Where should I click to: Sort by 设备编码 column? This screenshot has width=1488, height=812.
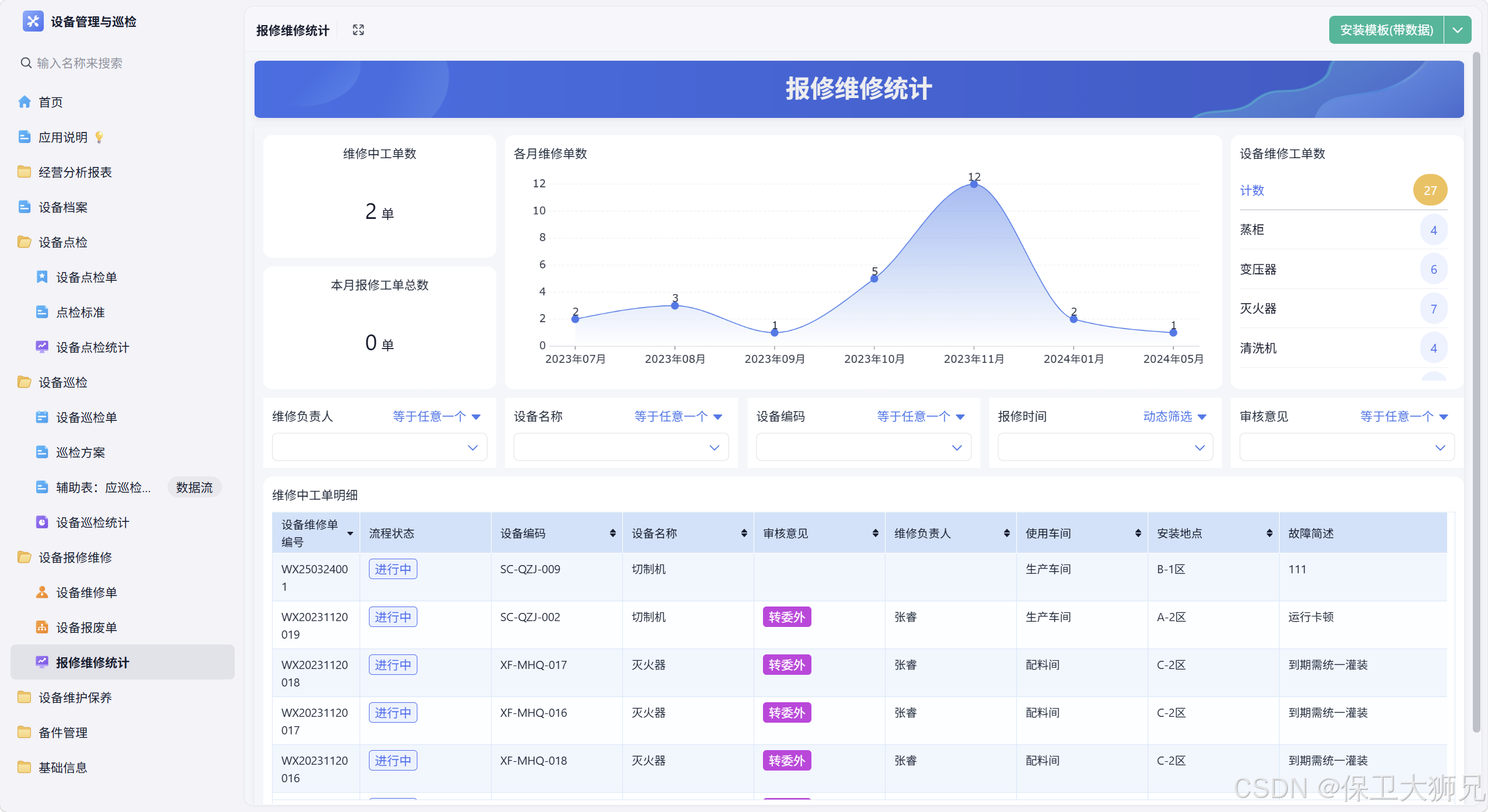coord(612,533)
